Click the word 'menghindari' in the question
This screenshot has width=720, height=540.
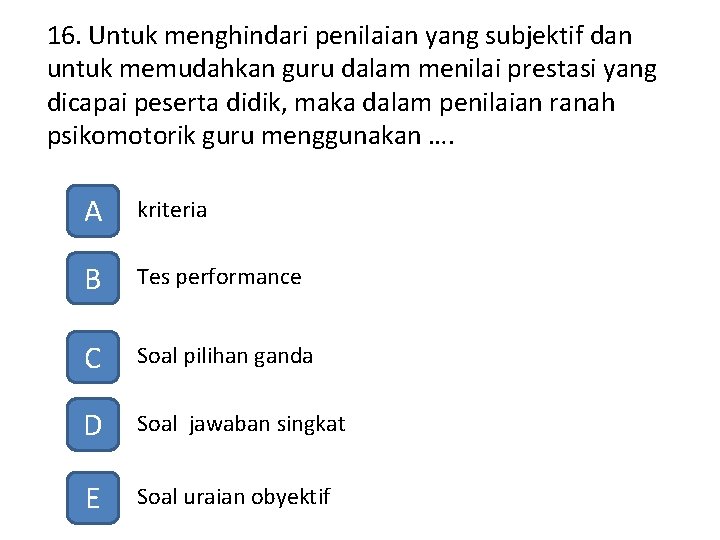pyautogui.click(x=236, y=36)
